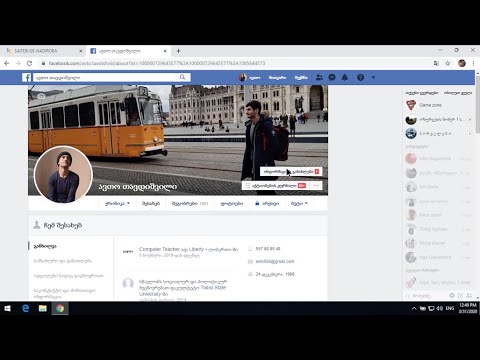Click the search magnifier icon

click(182, 77)
